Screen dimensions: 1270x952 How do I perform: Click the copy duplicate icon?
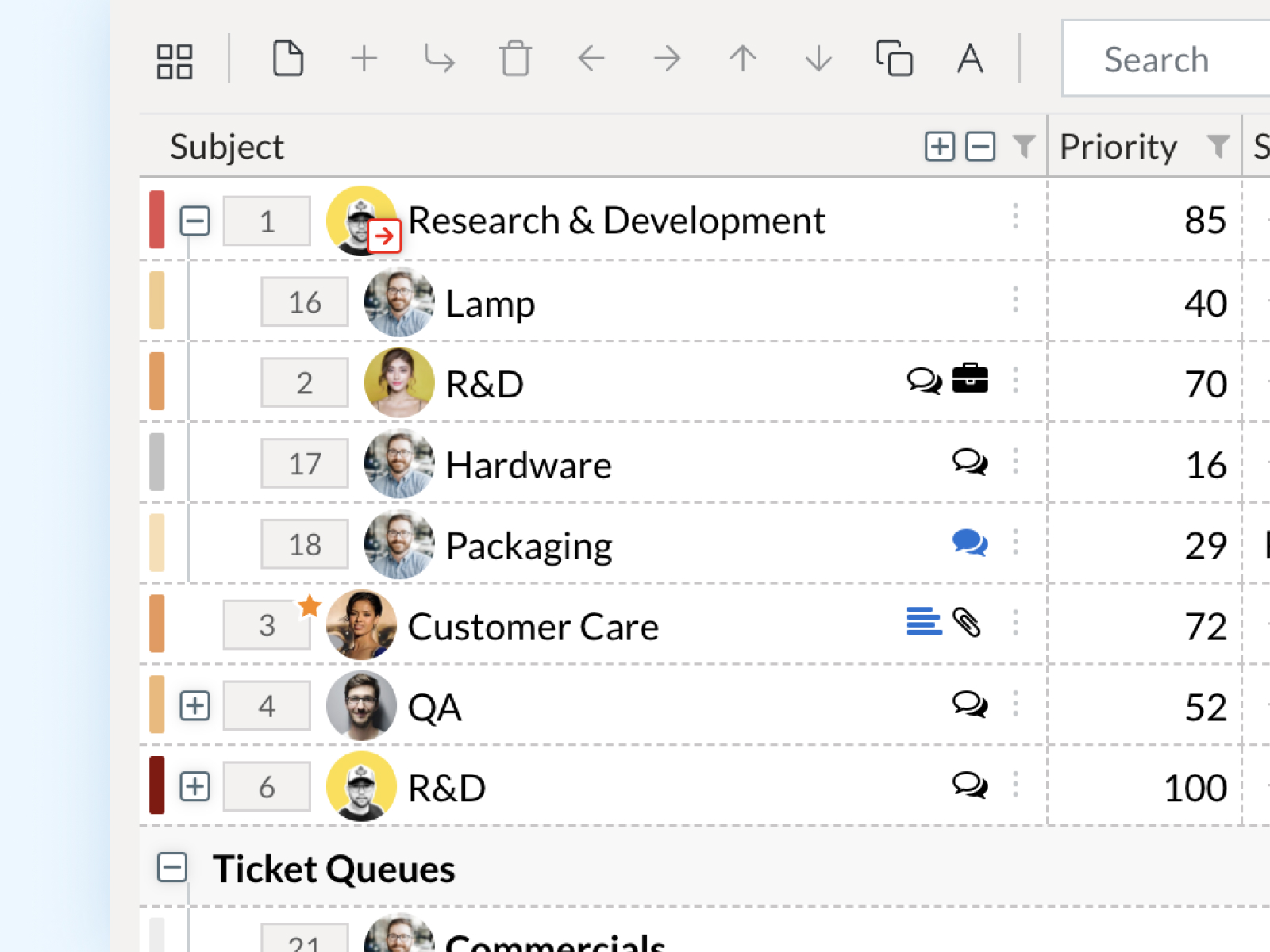point(894,59)
